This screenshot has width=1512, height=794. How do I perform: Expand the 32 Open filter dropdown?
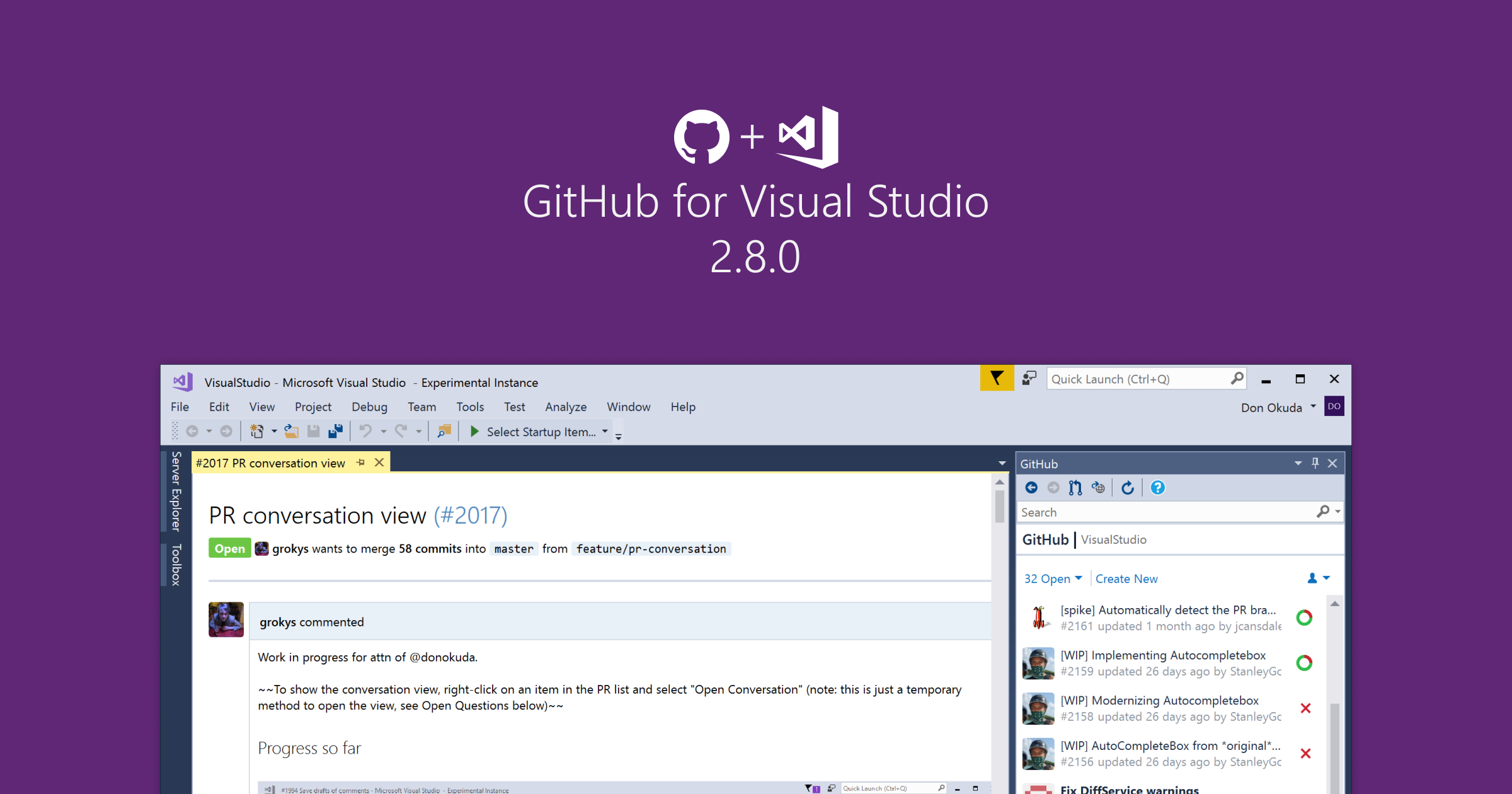(x=1053, y=578)
